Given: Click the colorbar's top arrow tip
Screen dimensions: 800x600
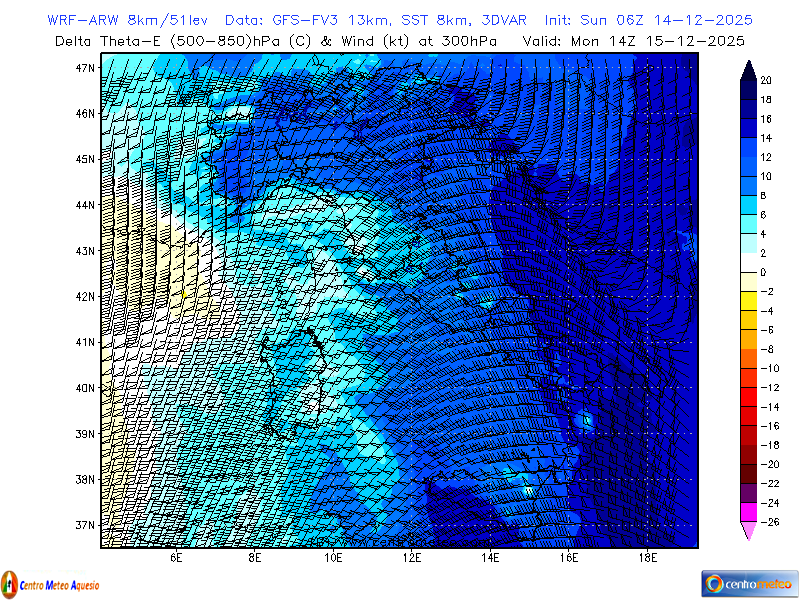Looking at the screenshot, I should click(x=748, y=64).
